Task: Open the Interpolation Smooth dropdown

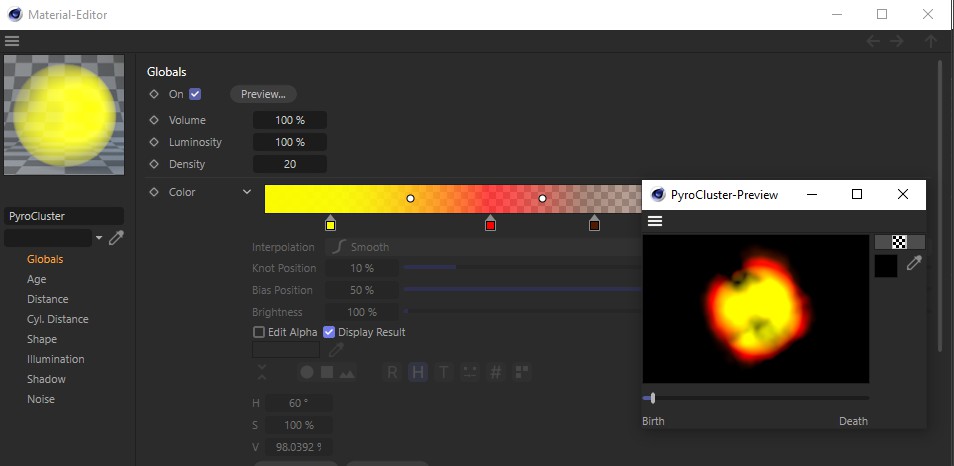Action: pyautogui.click(x=484, y=247)
